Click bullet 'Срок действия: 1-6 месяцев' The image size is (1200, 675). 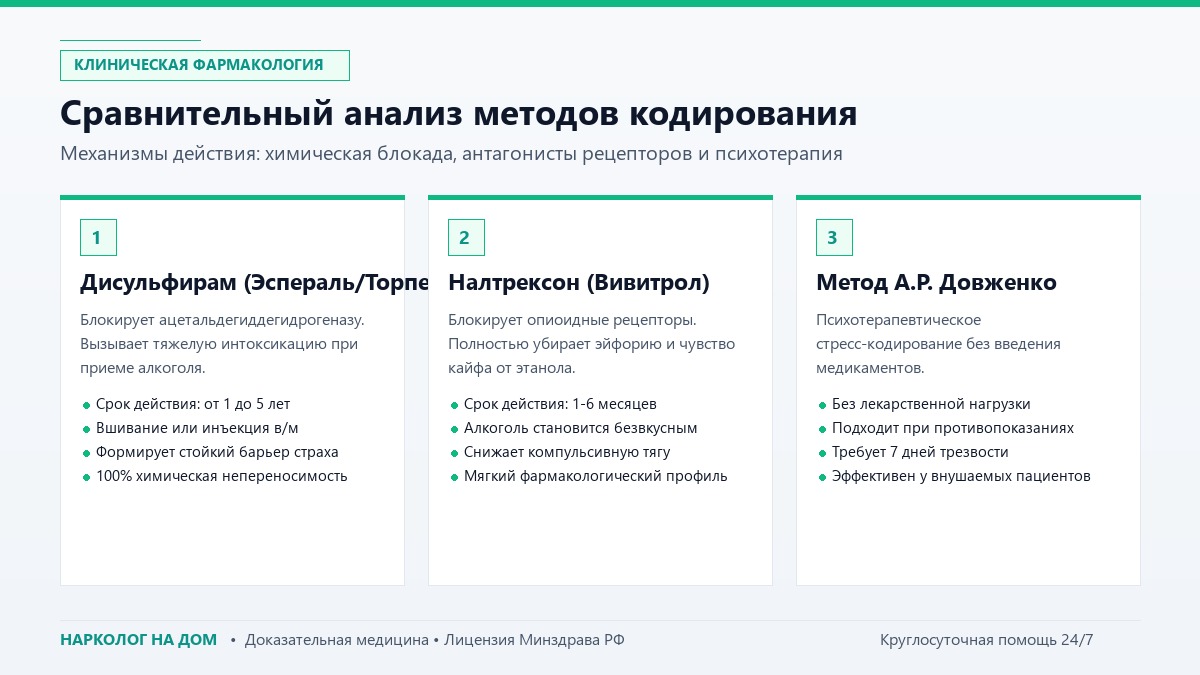click(560, 404)
